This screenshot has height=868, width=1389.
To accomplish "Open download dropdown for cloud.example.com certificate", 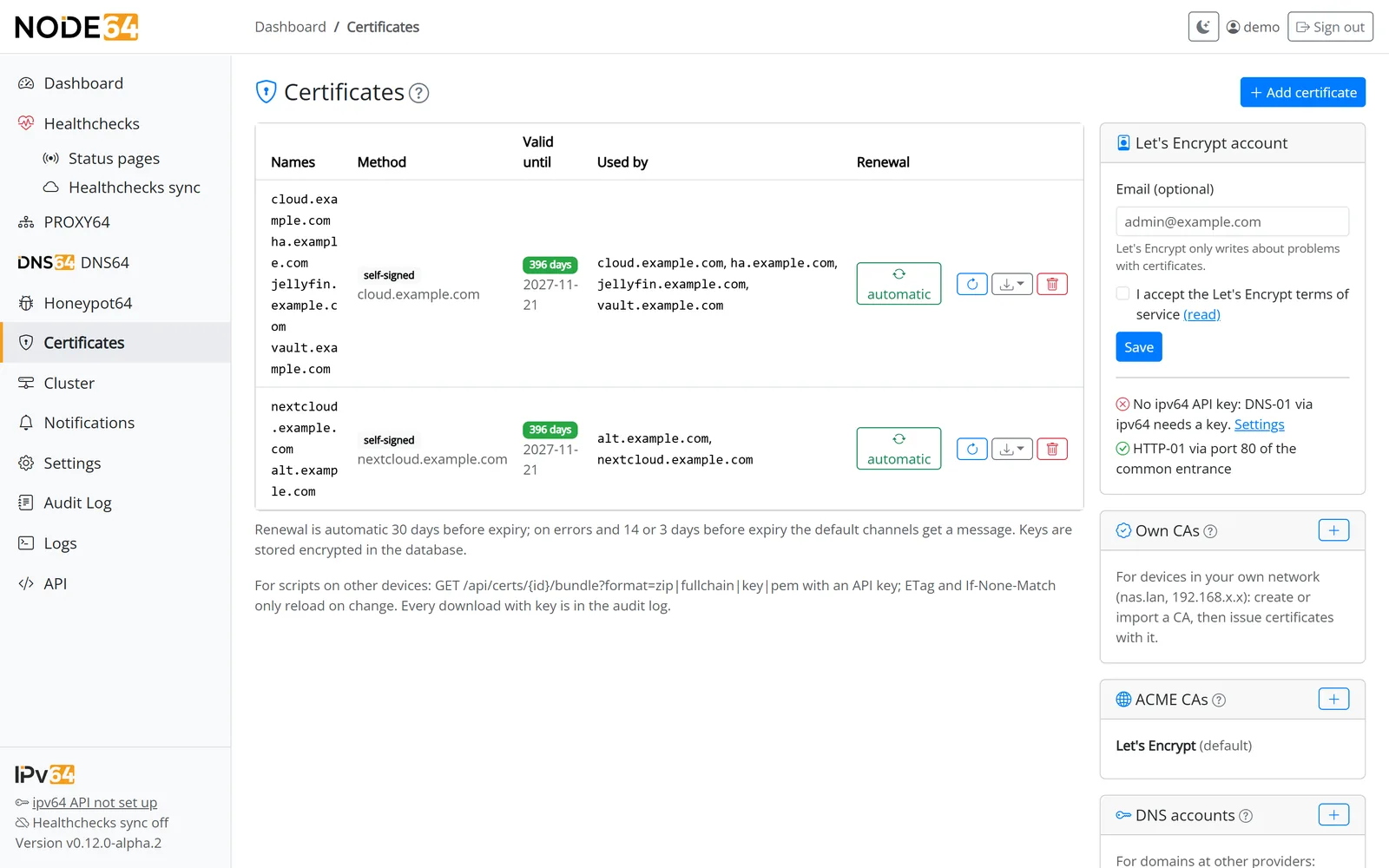I will pyautogui.click(x=1012, y=284).
